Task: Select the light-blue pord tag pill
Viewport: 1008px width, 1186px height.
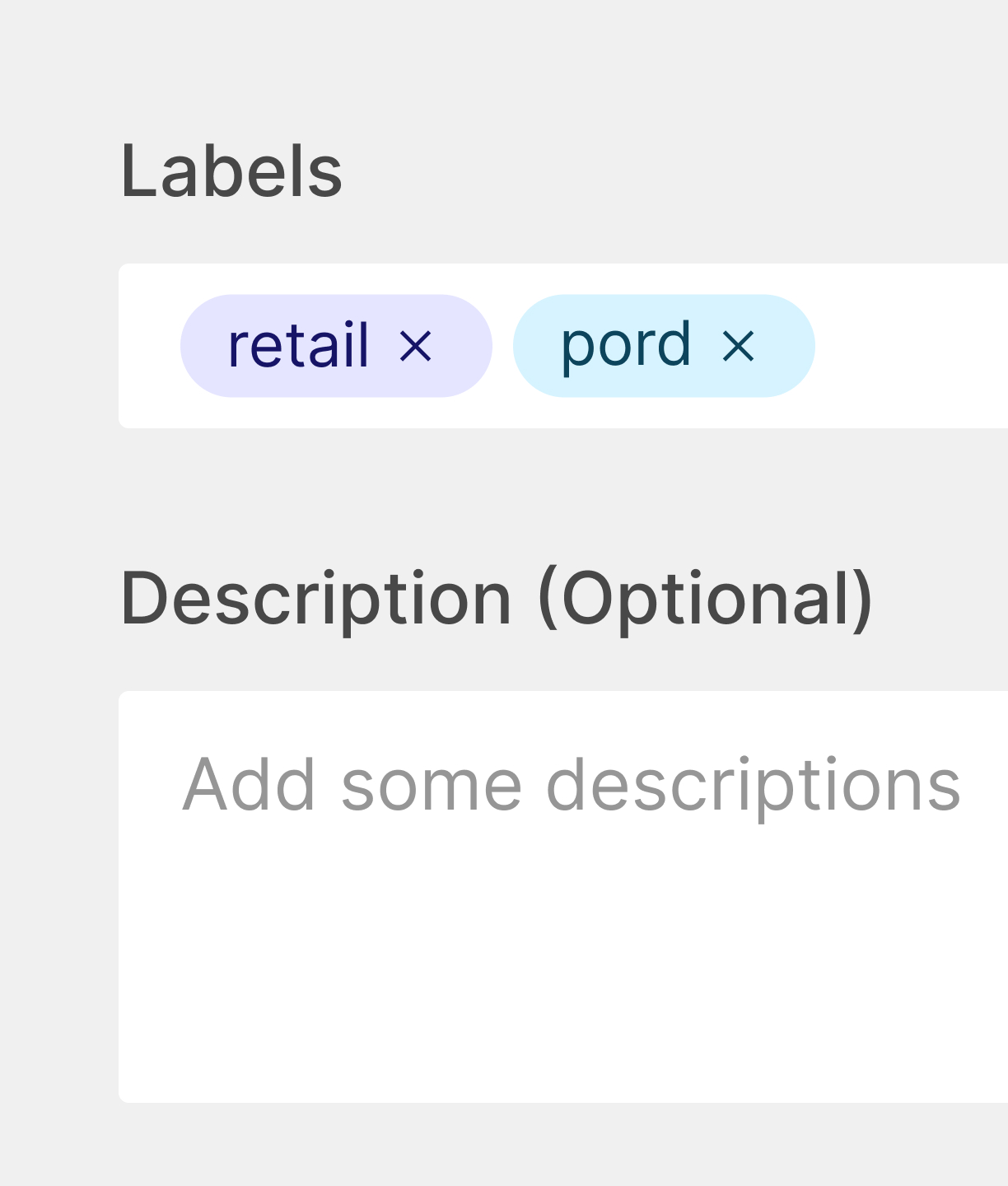Action: tap(664, 346)
